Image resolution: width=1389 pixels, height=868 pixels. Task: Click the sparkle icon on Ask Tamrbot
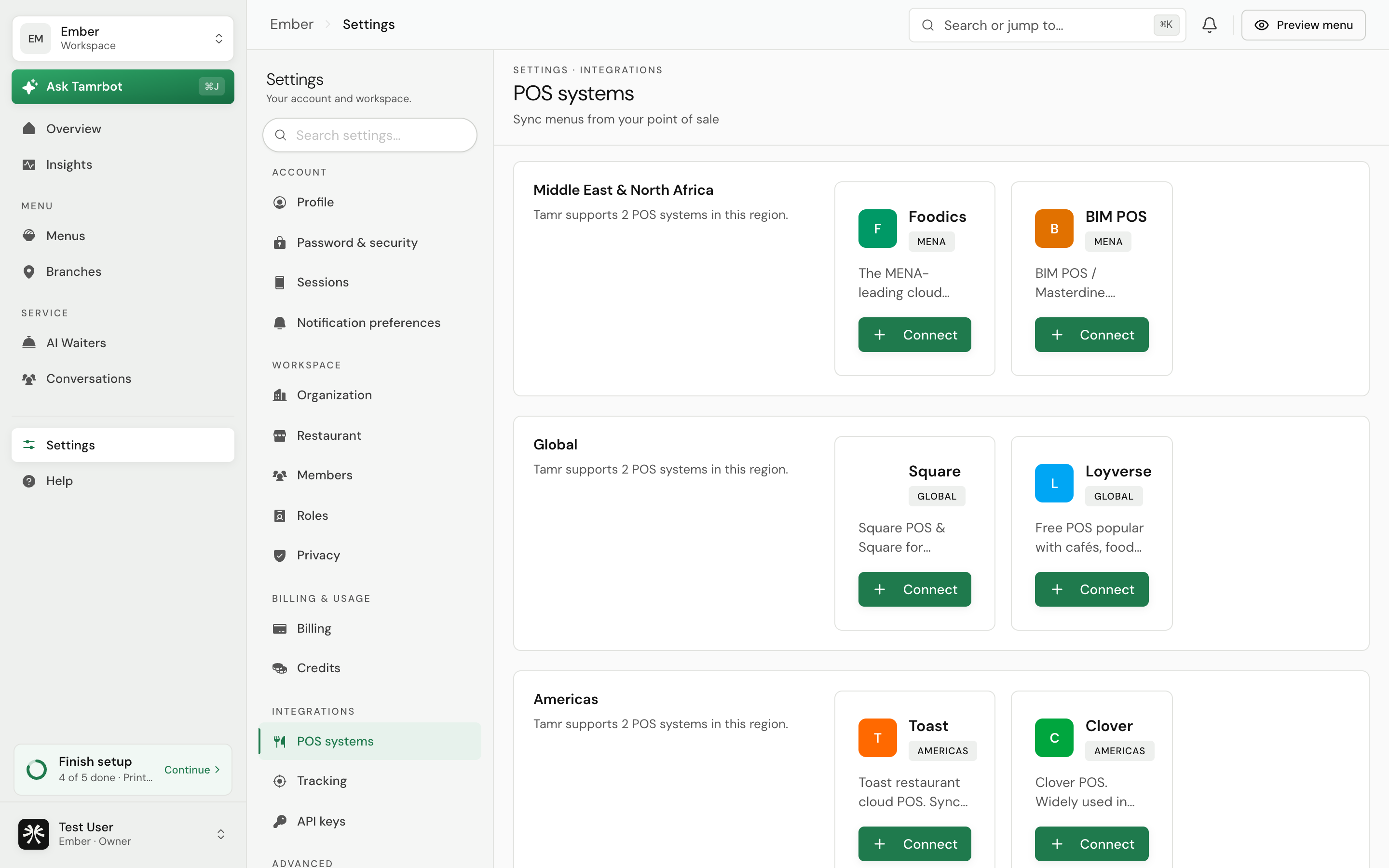click(30, 87)
